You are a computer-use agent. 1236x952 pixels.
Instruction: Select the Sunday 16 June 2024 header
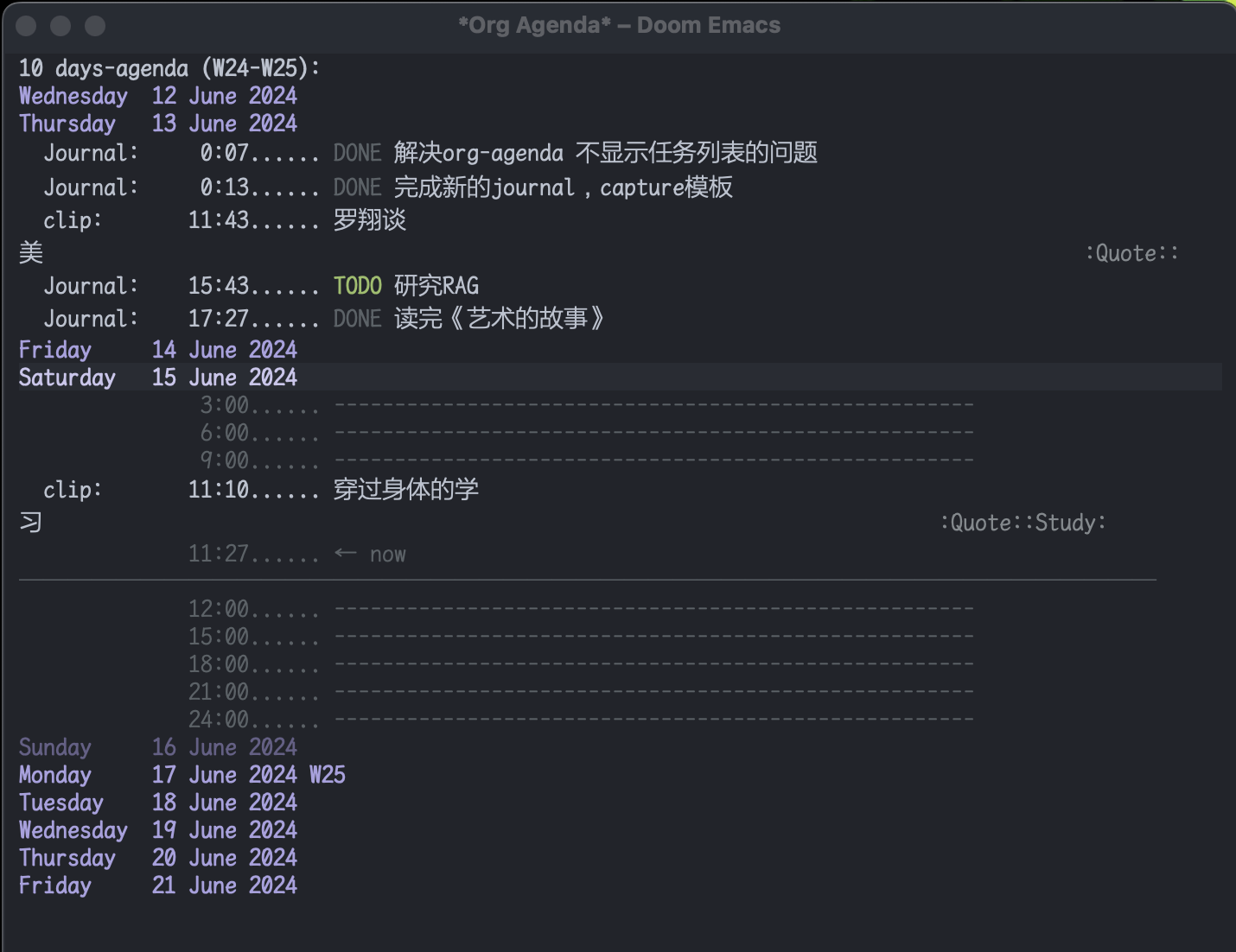pyautogui.click(x=157, y=747)
